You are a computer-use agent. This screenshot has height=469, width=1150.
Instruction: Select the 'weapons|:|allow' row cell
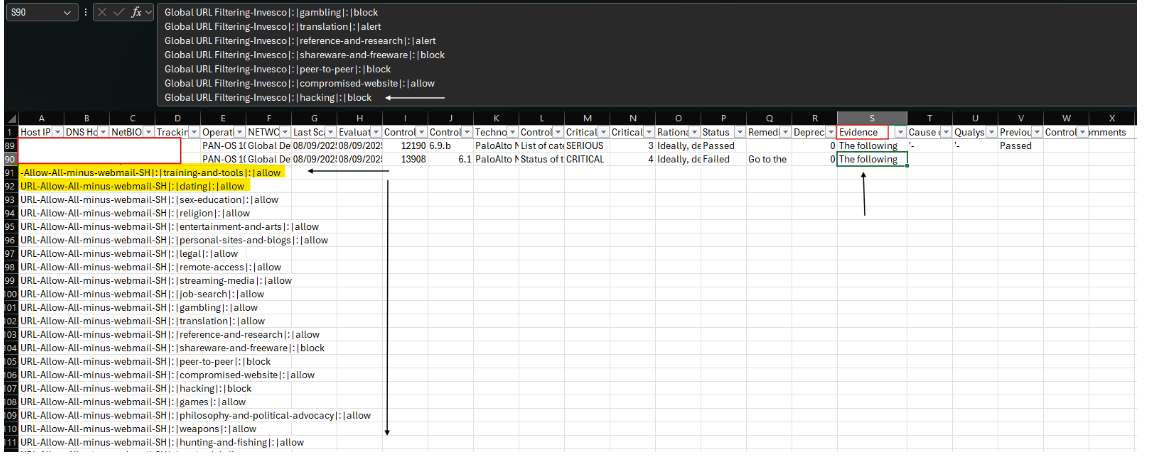click(138, 429)
